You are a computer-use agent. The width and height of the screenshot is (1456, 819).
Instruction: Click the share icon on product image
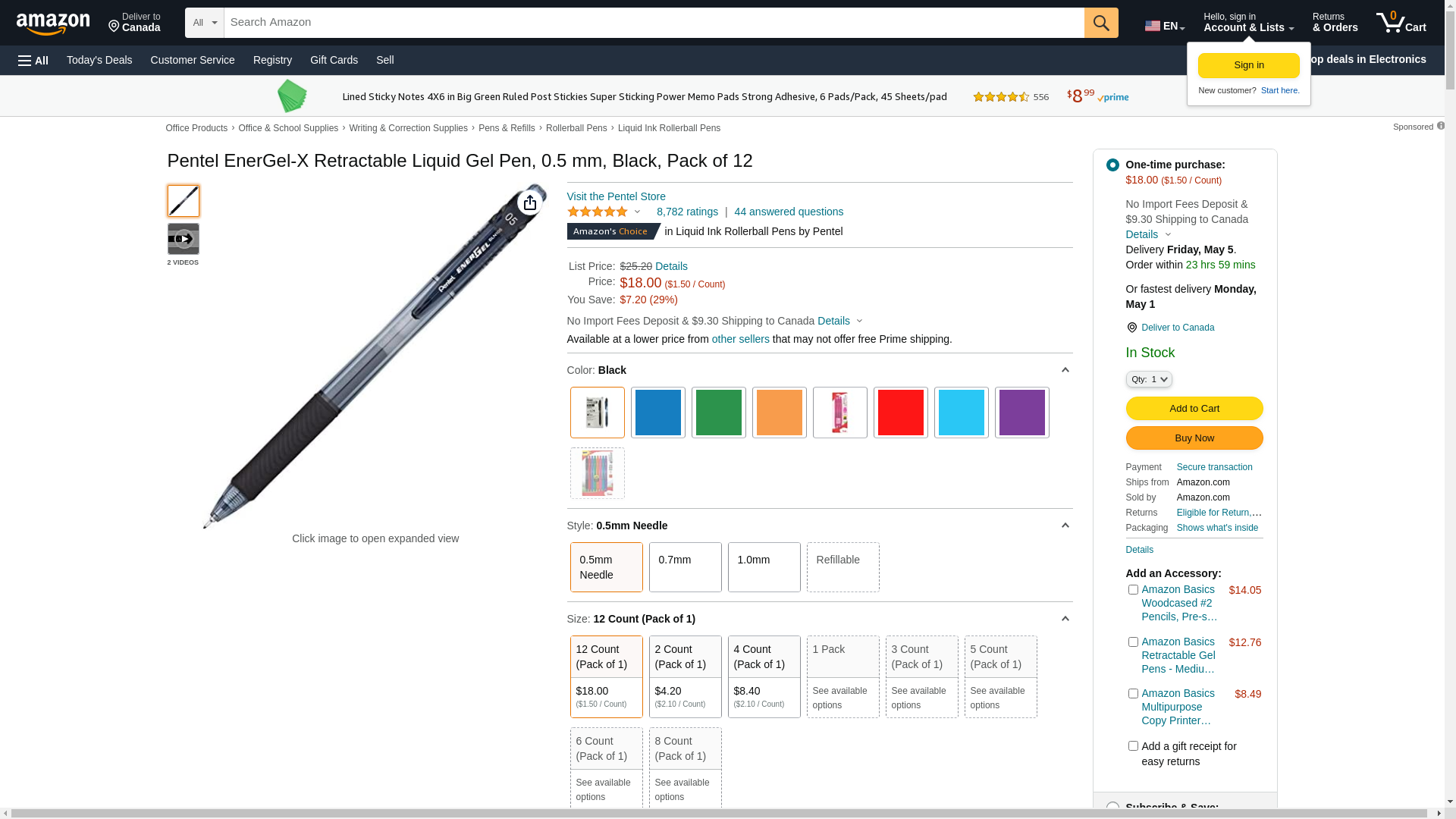[530, 202]
